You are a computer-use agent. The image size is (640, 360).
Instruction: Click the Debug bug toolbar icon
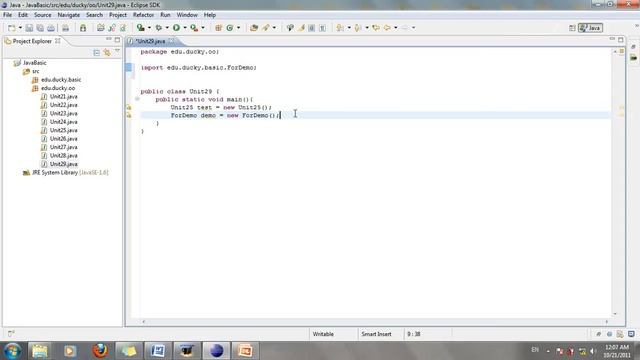(x=158, y=28)
